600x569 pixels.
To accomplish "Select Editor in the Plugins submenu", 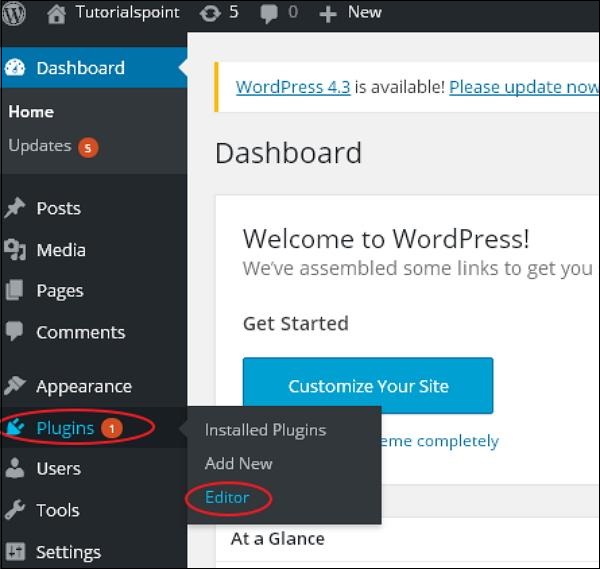I will point(227,497).
